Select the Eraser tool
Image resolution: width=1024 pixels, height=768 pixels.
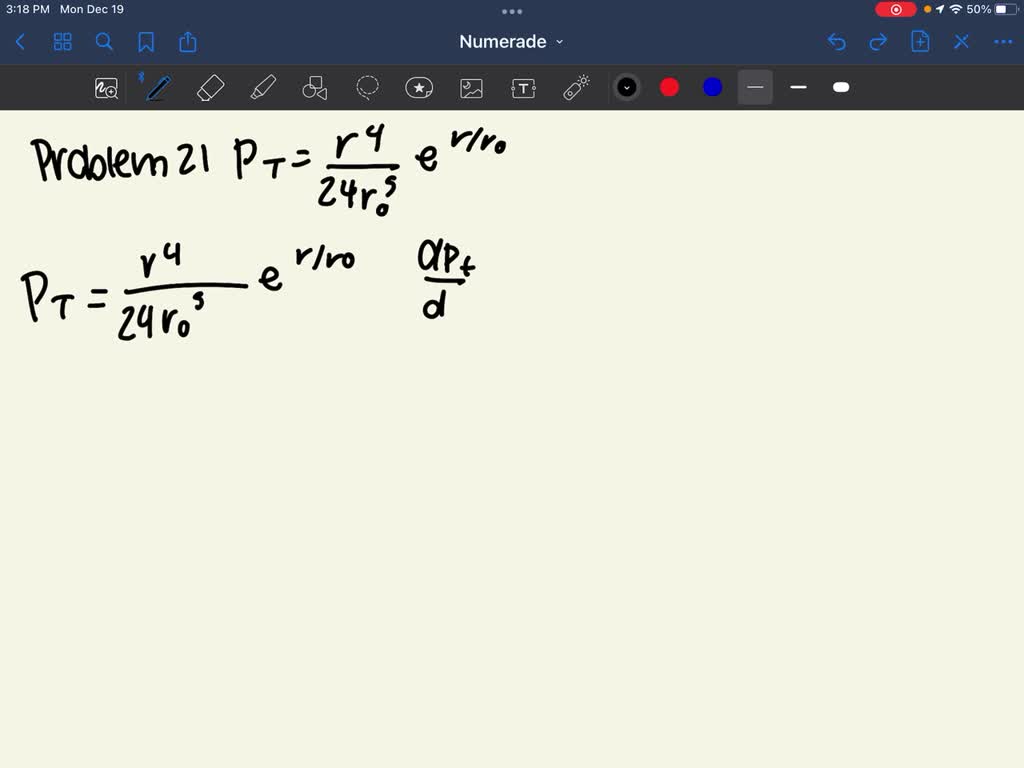(x=211, y=88)
